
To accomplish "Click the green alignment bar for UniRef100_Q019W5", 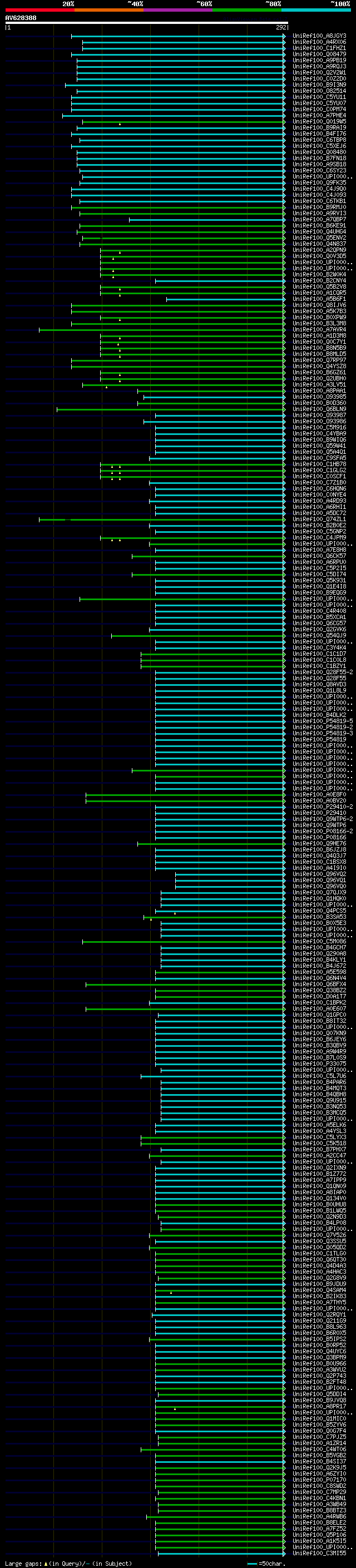I will 184,122.
